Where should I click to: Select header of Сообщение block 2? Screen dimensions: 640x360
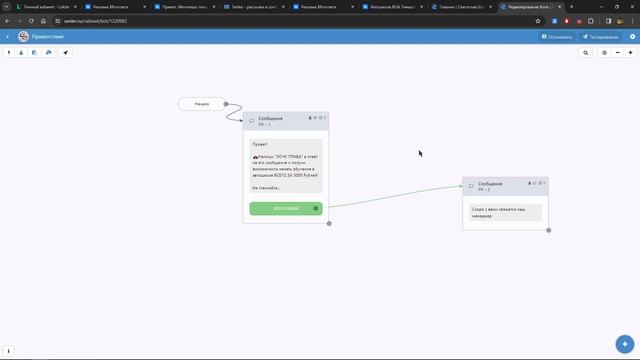(x=505, y=187)
